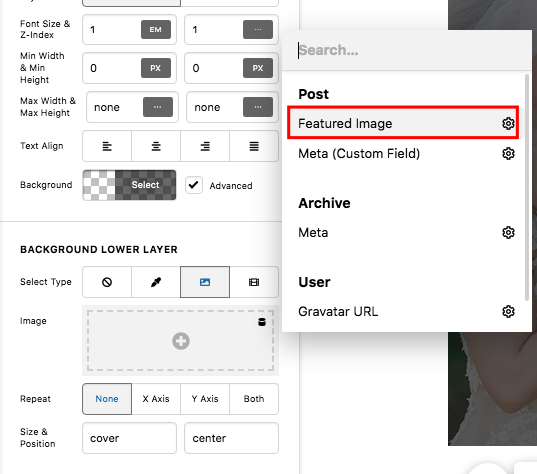This screenshot has width=537, height=474.
Task: Choose the video background type icon
Action: click(x=254, y=282)
